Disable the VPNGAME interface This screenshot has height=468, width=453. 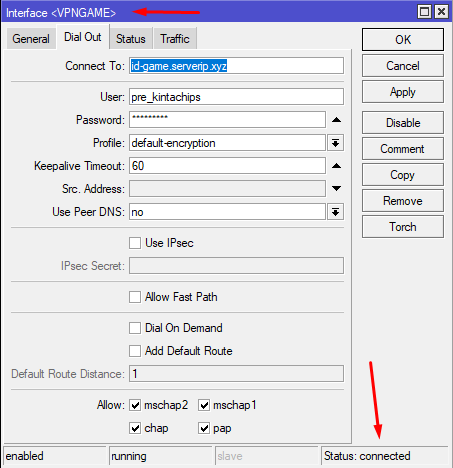(403, 123)
